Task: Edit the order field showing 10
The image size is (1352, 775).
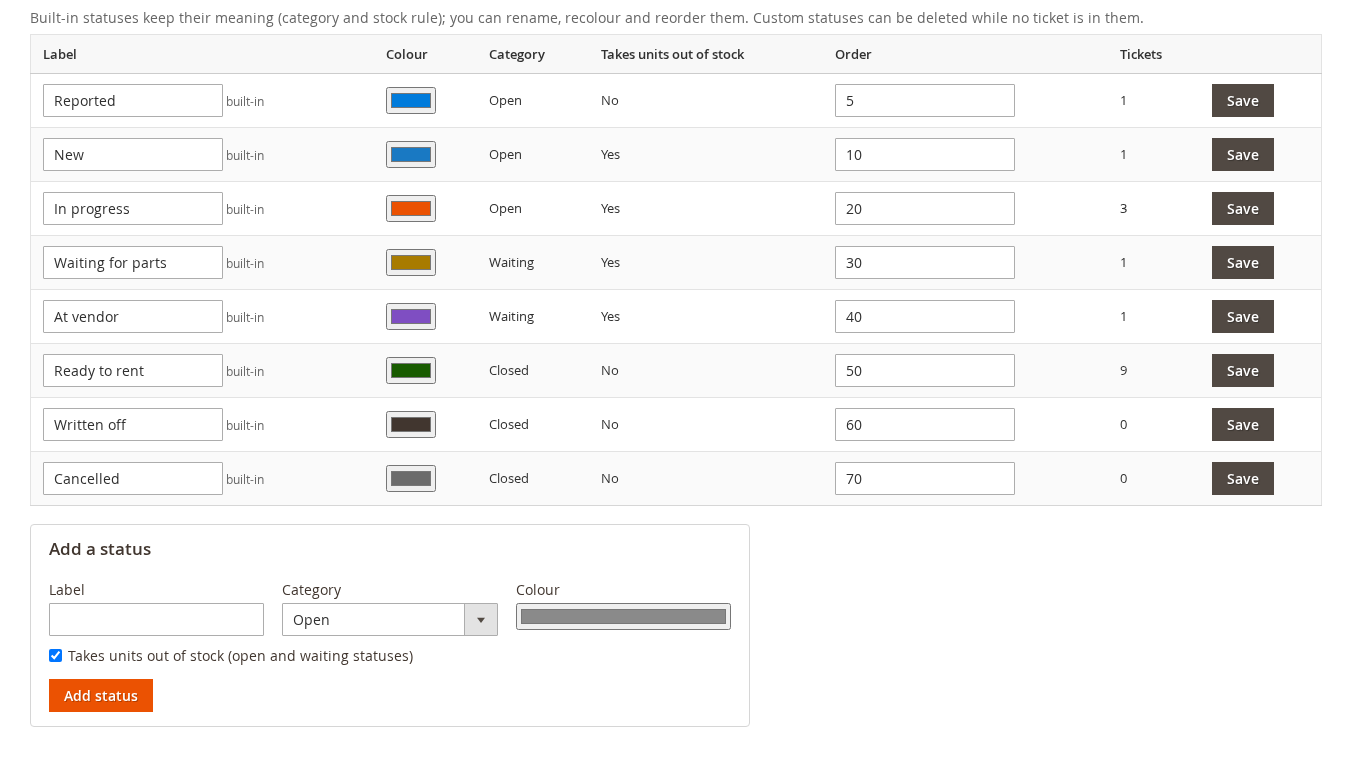Action: point(925,155)
